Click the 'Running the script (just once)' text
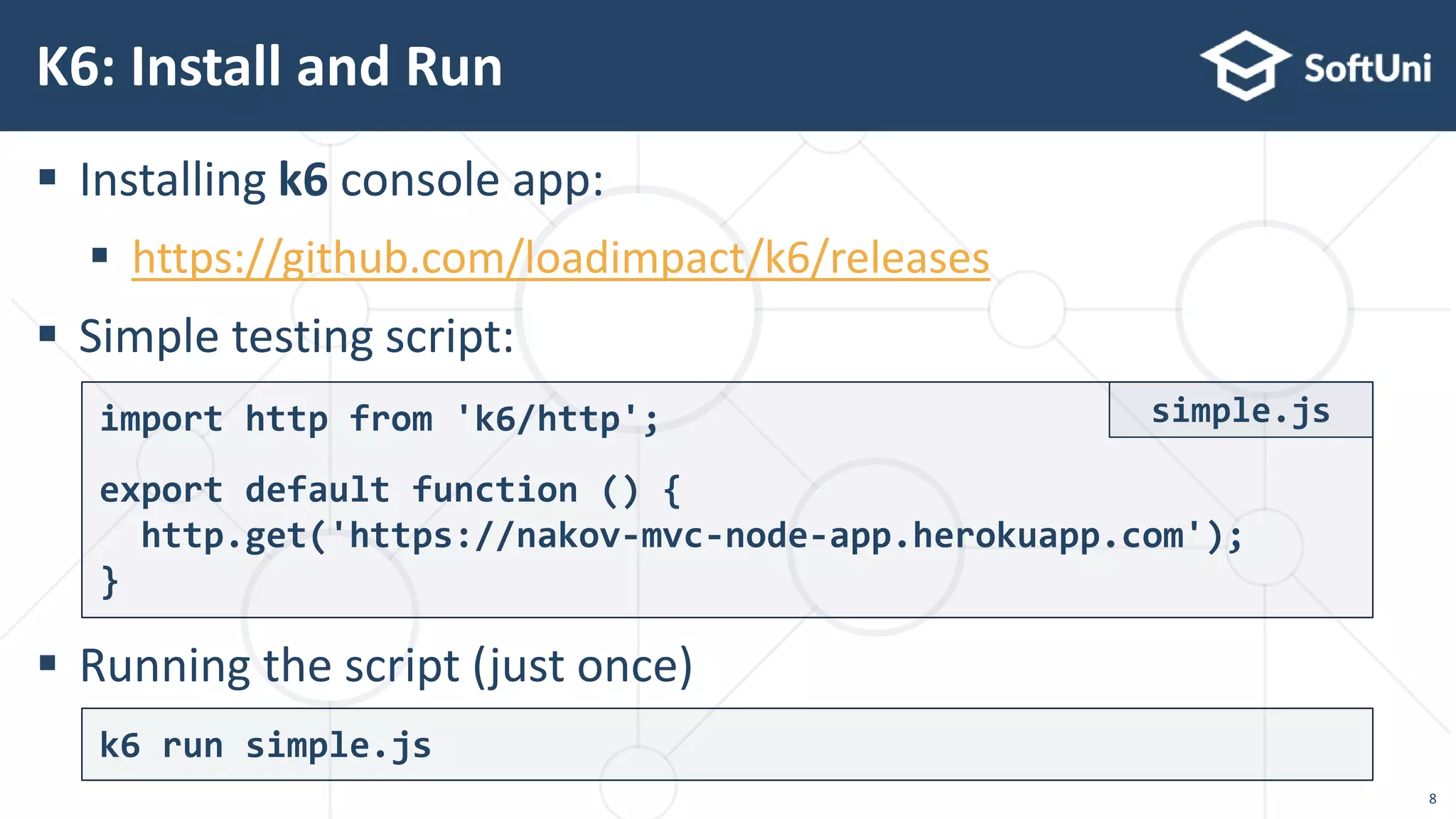This screenshot has height=819, width=1456. (385, 665)
